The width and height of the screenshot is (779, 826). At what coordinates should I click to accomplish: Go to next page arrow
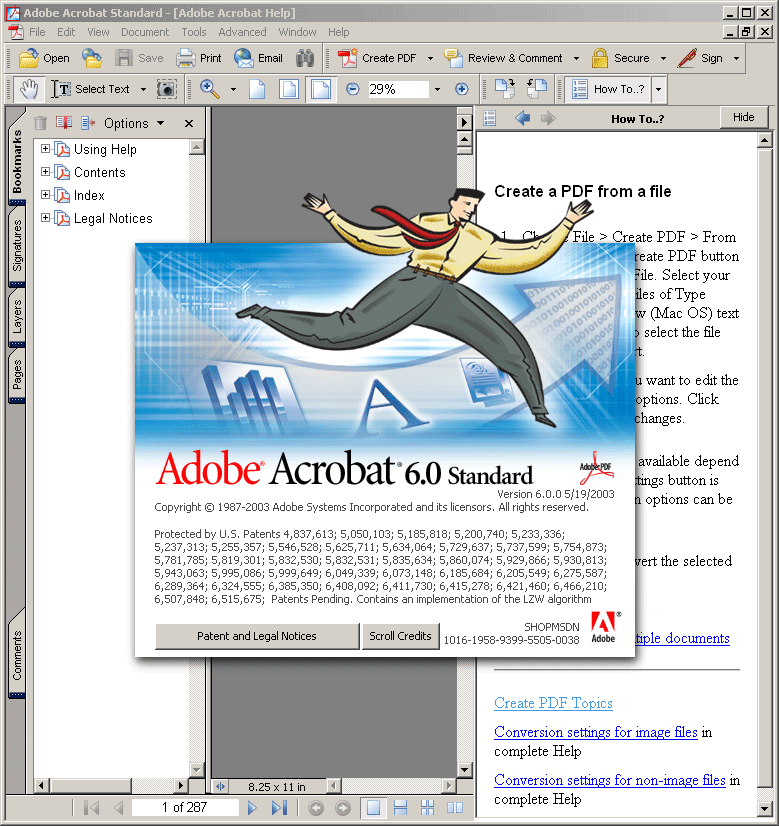[252, 808]
